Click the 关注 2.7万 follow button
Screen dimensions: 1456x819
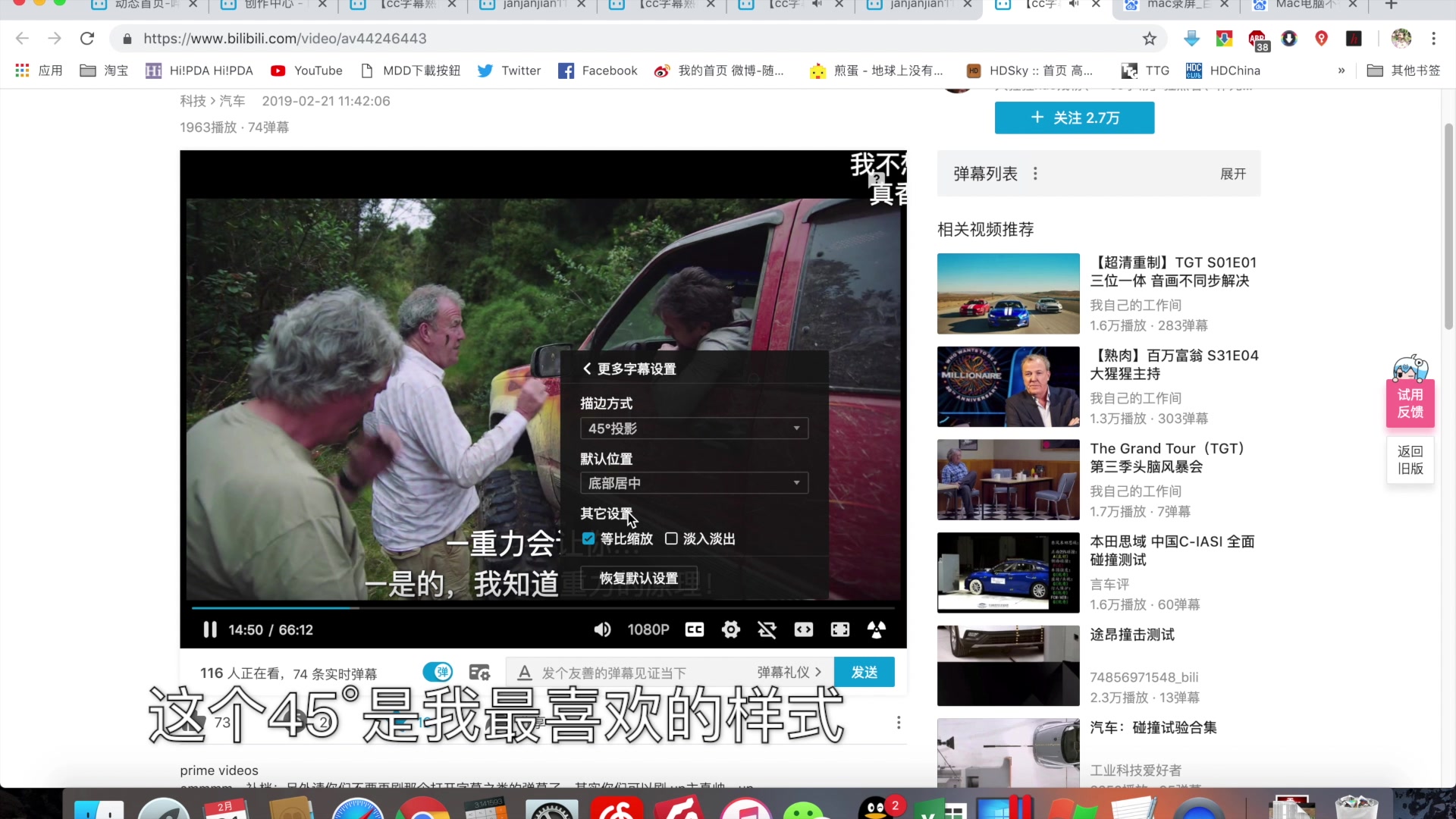tap(1074, 118)
